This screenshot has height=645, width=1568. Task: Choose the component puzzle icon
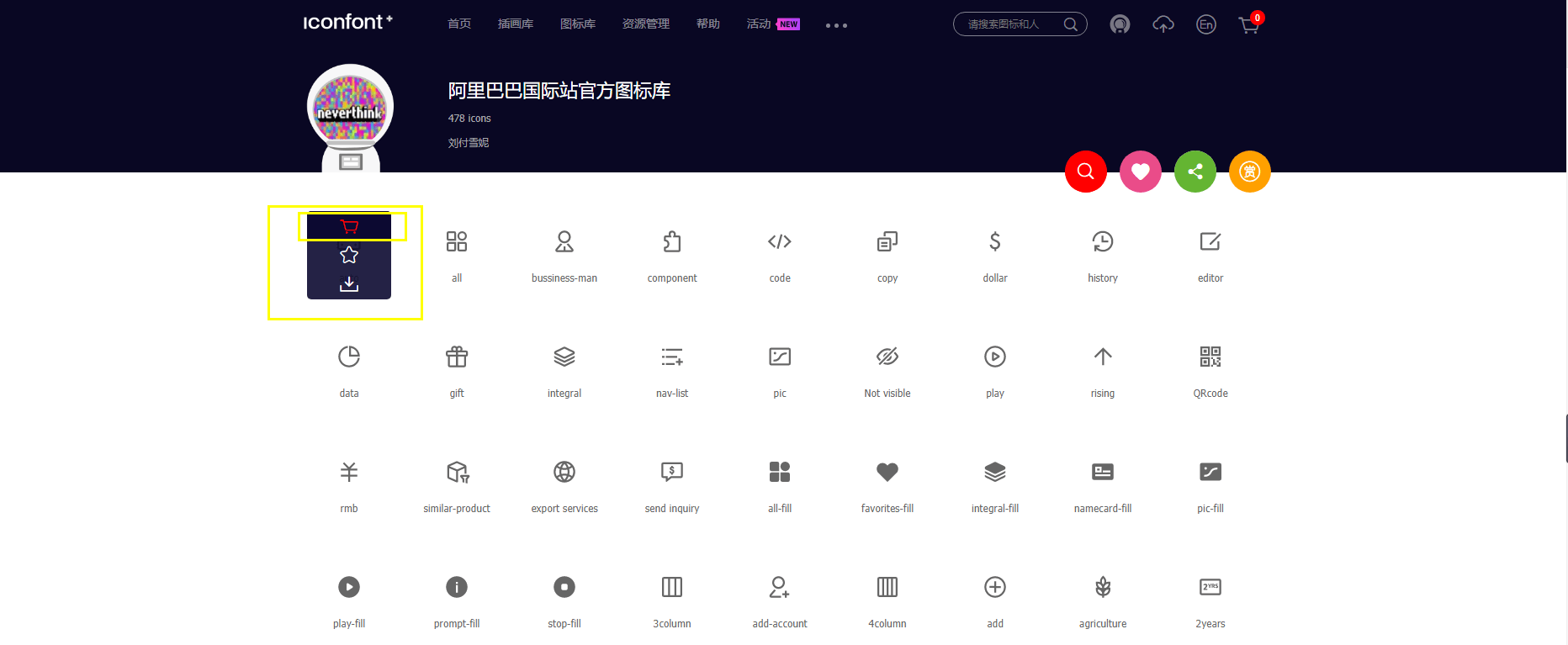tap(672, 241)
